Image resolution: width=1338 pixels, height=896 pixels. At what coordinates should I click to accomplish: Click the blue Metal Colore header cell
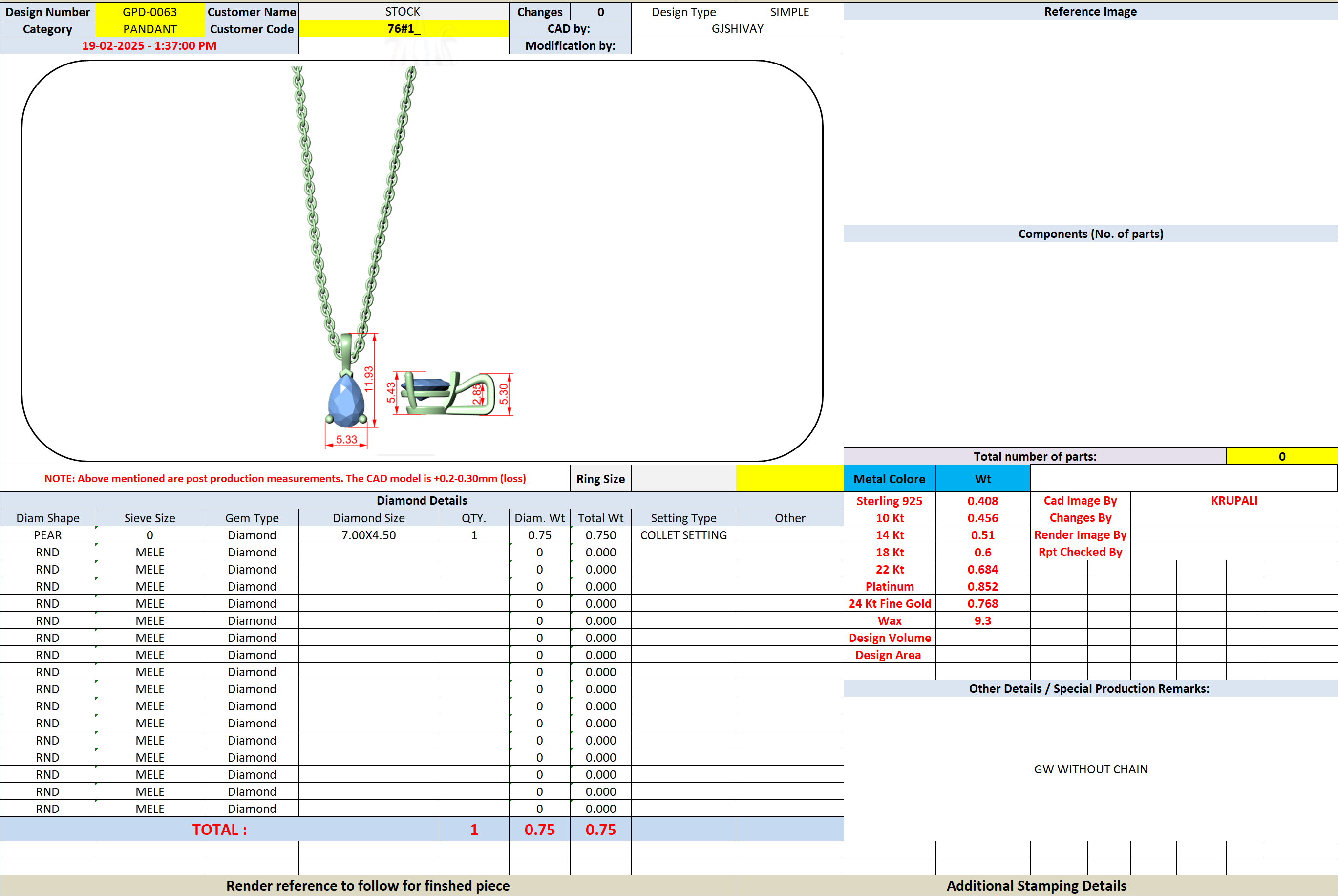coord(890,479)
